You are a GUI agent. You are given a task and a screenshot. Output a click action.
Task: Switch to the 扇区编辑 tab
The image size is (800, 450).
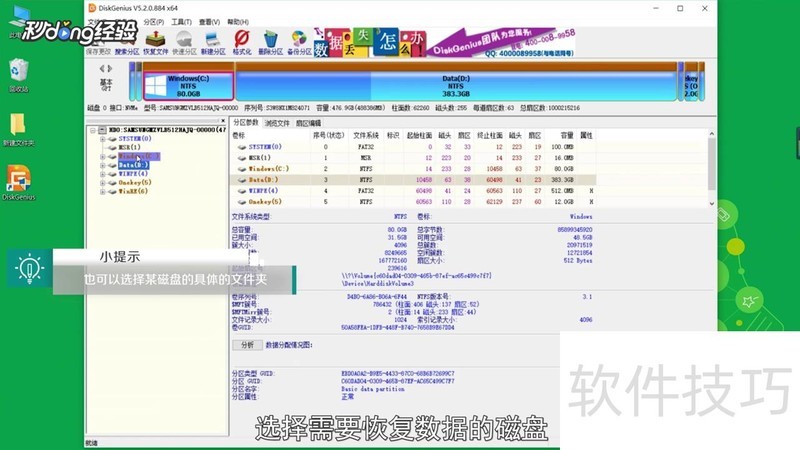(x=308, y=123)
